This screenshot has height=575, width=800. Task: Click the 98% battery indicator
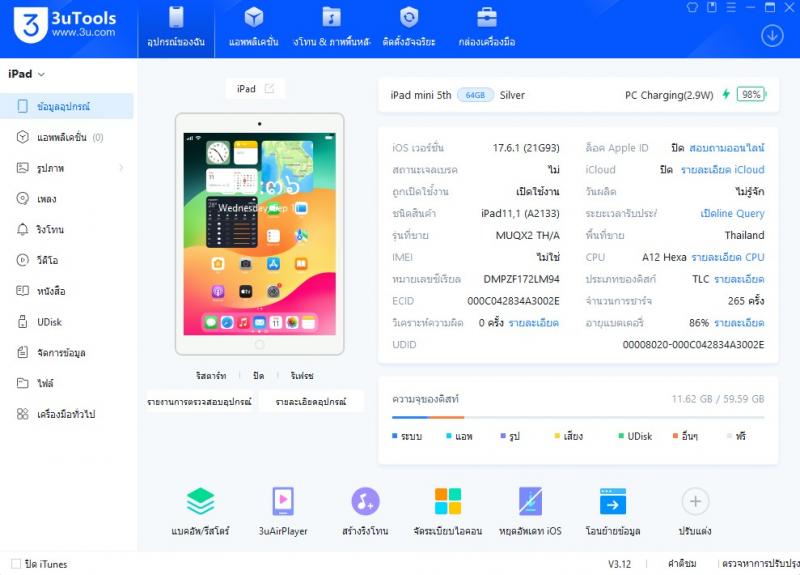(x=751, y=94)
